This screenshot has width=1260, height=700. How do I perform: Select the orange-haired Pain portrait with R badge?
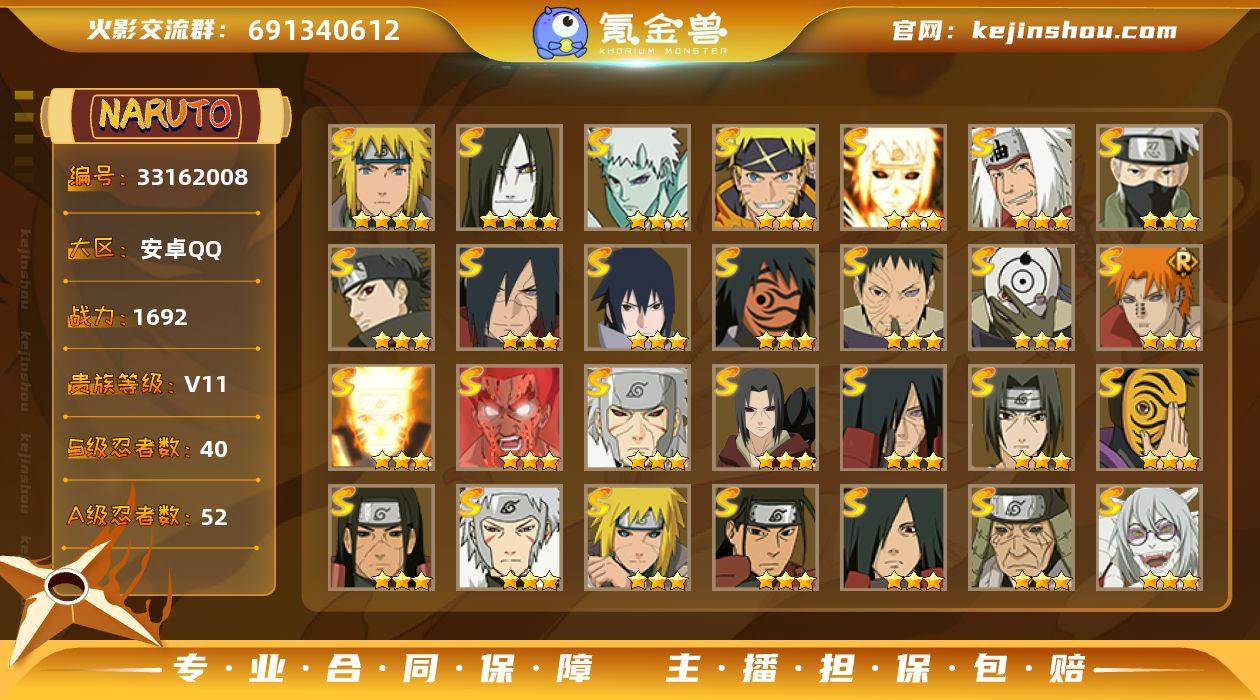click(1149, 298)
